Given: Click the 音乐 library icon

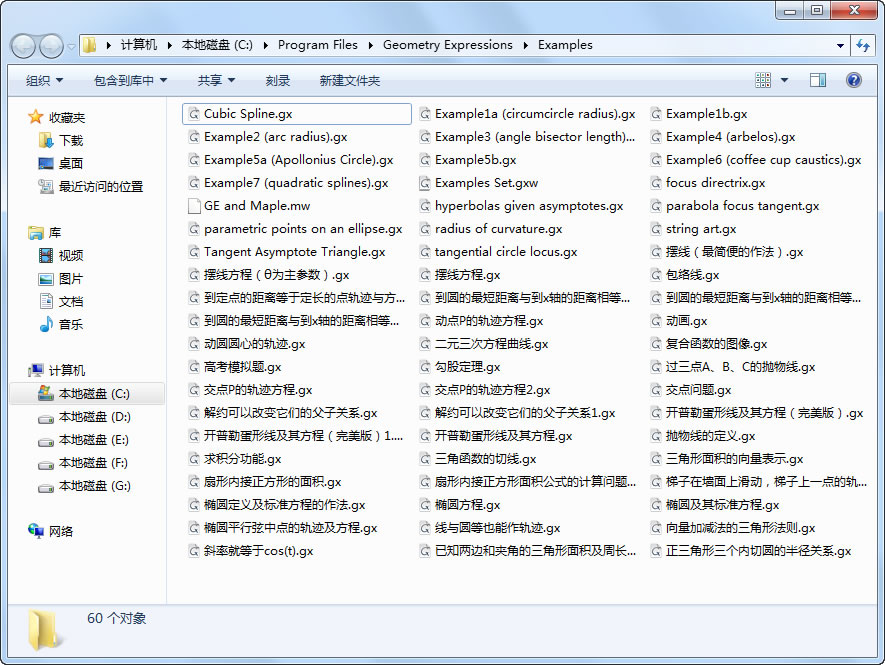Looking at the screenshot, I should 46,325.
